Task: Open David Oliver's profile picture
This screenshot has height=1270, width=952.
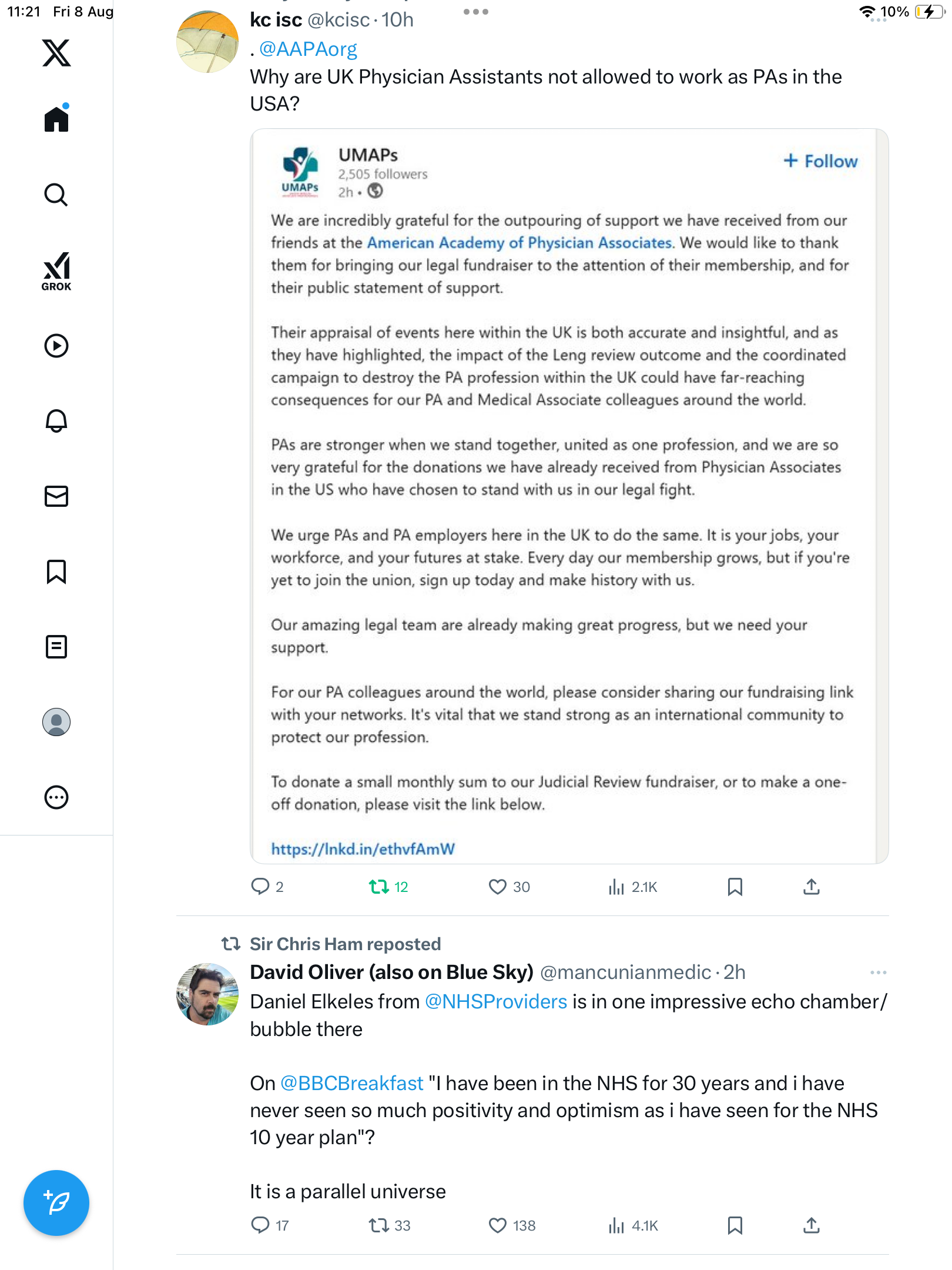Action: [x=207, y=994]
